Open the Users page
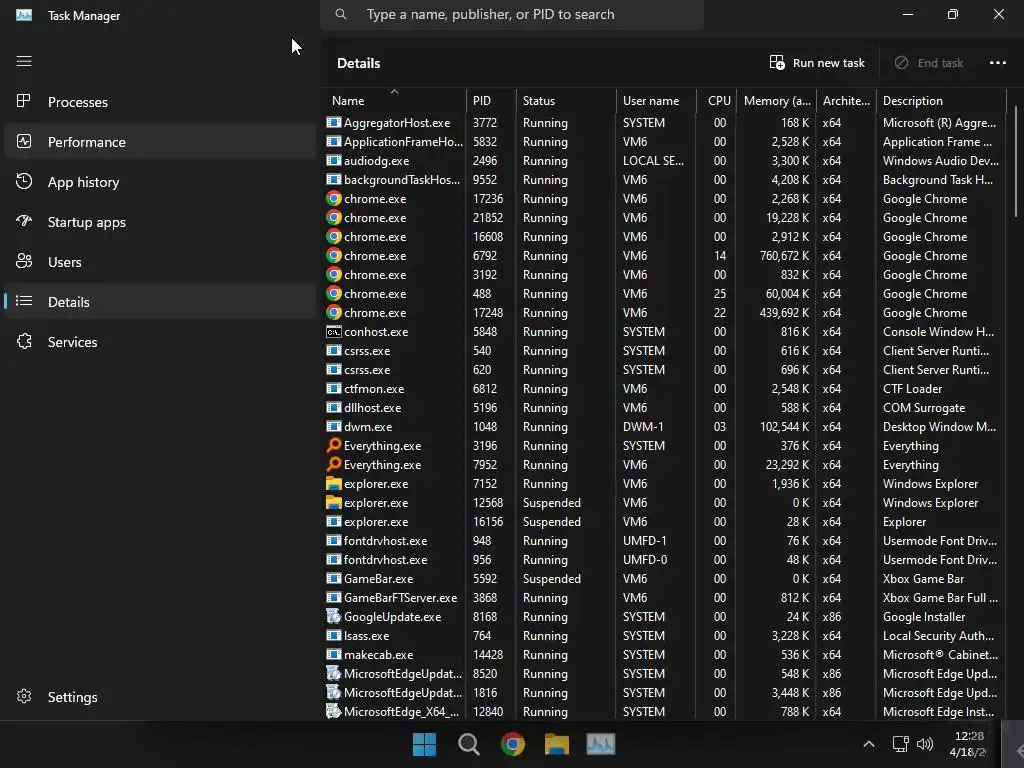1024x768 pixels. (x=160, y=261)
